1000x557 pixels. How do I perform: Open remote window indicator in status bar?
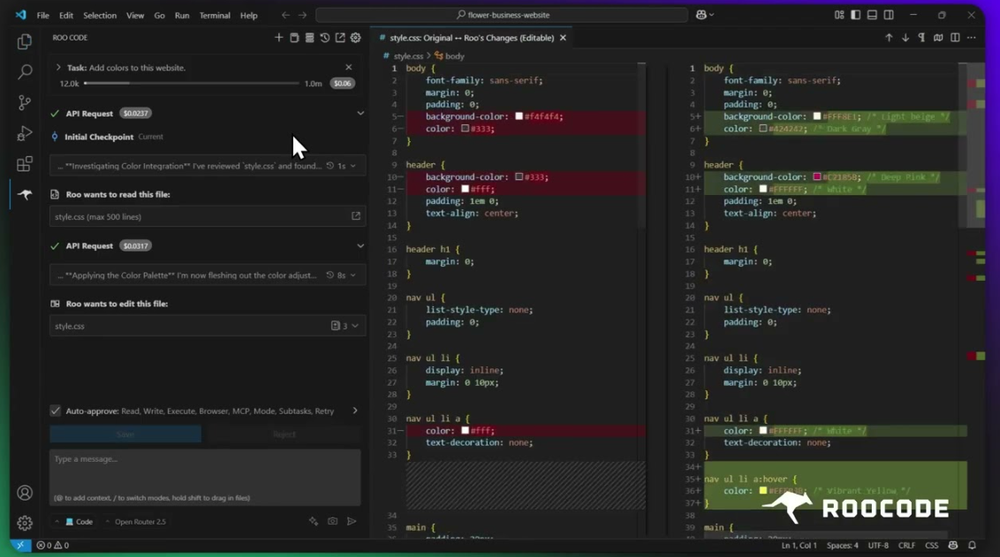pos(20,546)
